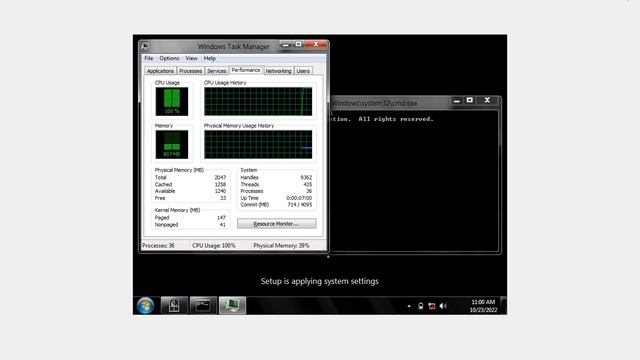
Task: Open the File menu in Task Manager
Action: click(149, 58)
